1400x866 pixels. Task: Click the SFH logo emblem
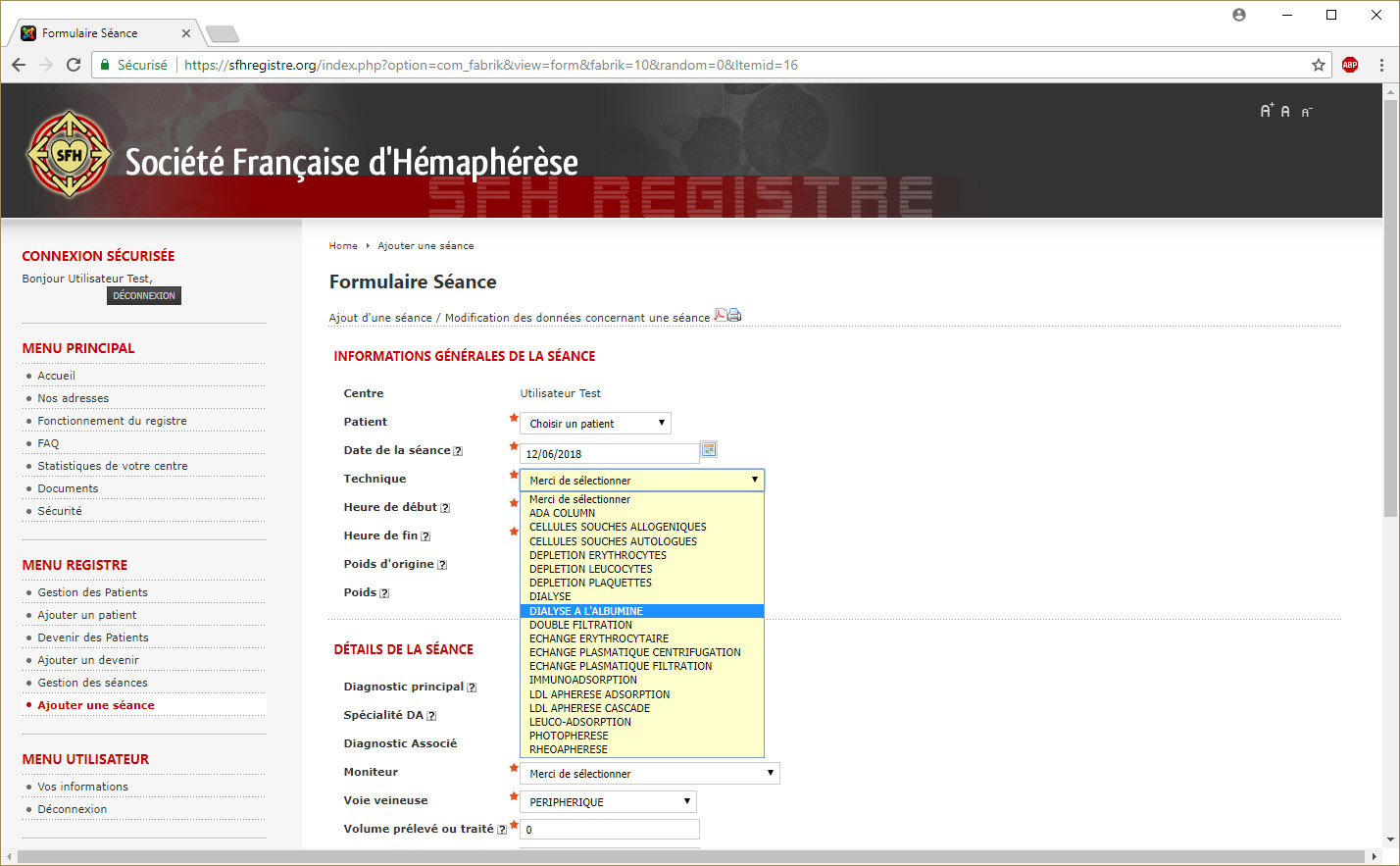coord(69,154)
